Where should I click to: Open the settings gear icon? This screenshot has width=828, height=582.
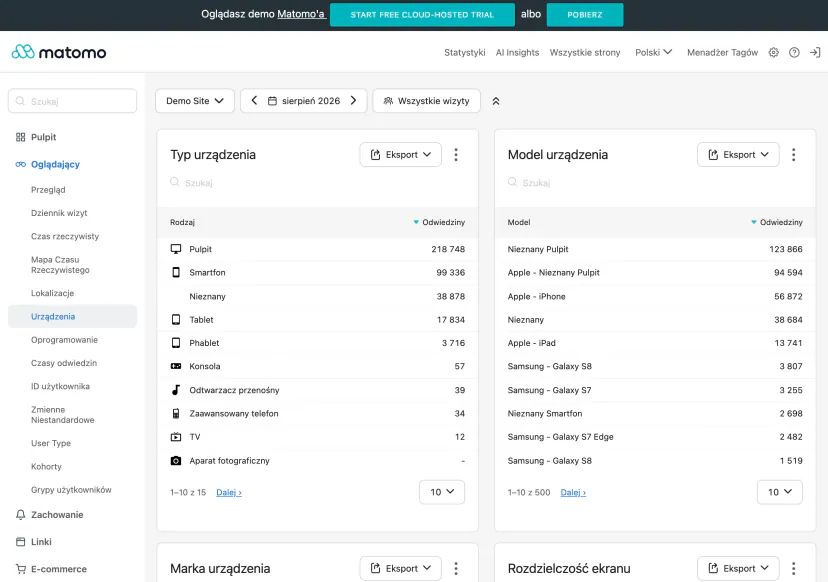point(773,52)
